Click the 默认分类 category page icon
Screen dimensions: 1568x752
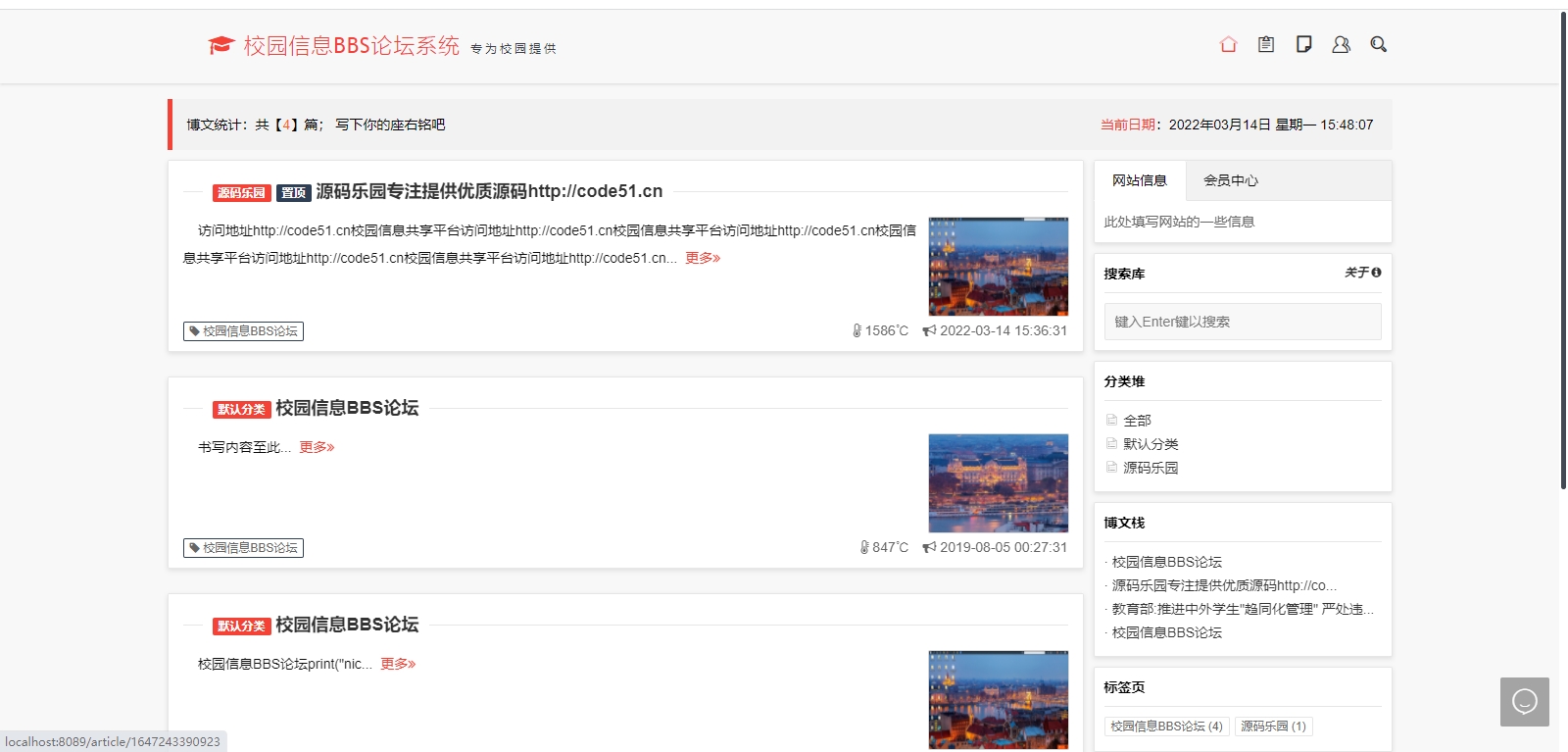pos(1111,443)
